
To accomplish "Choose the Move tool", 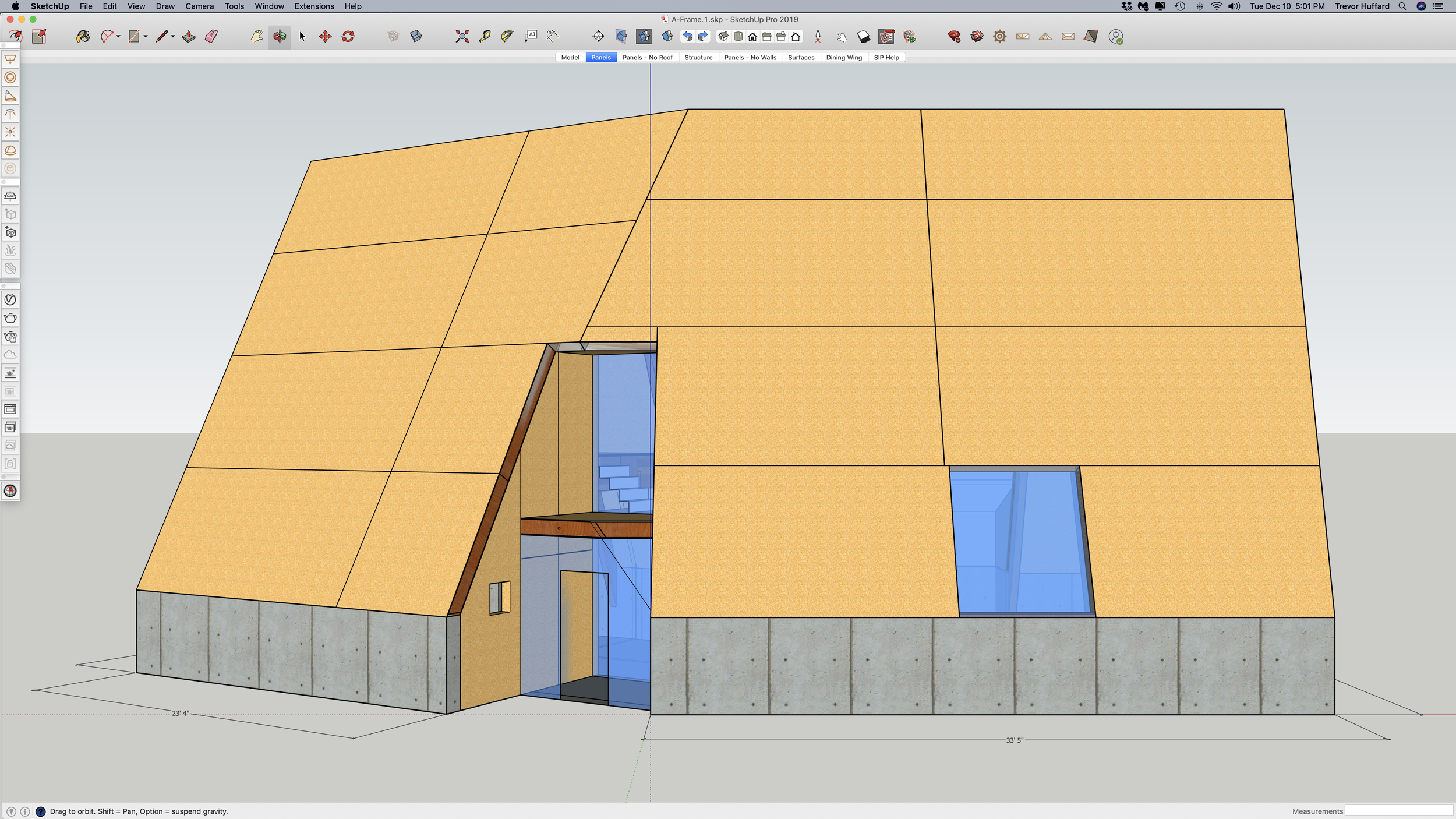I will click(325, 37).
